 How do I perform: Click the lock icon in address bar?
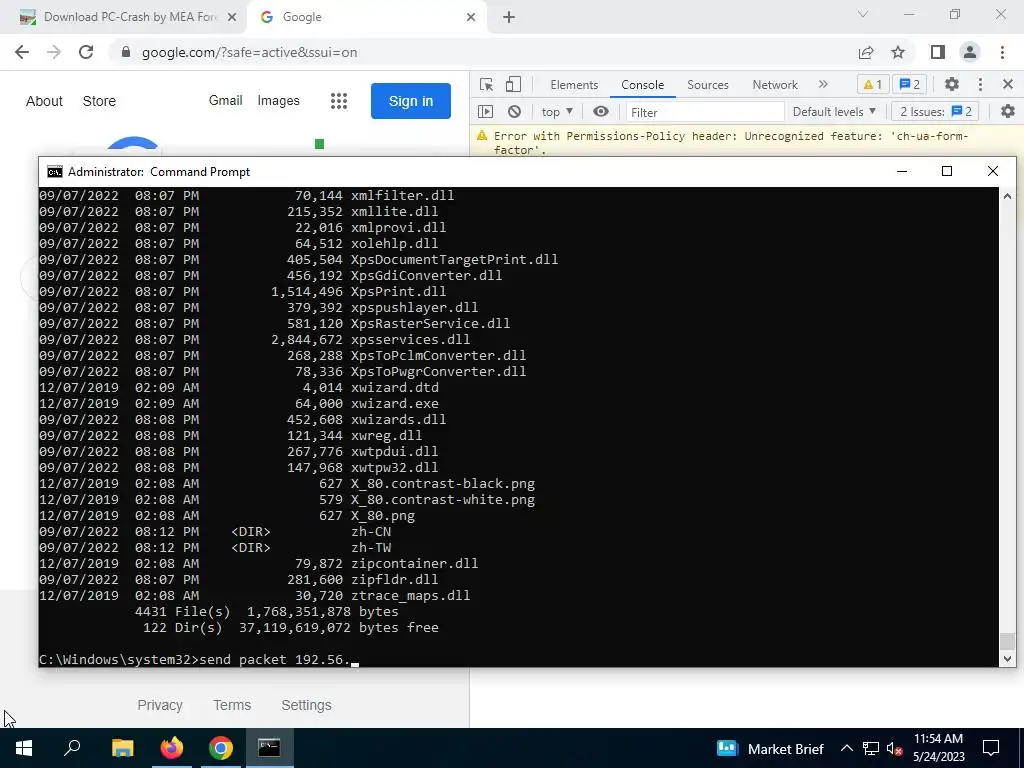[127, 52]
